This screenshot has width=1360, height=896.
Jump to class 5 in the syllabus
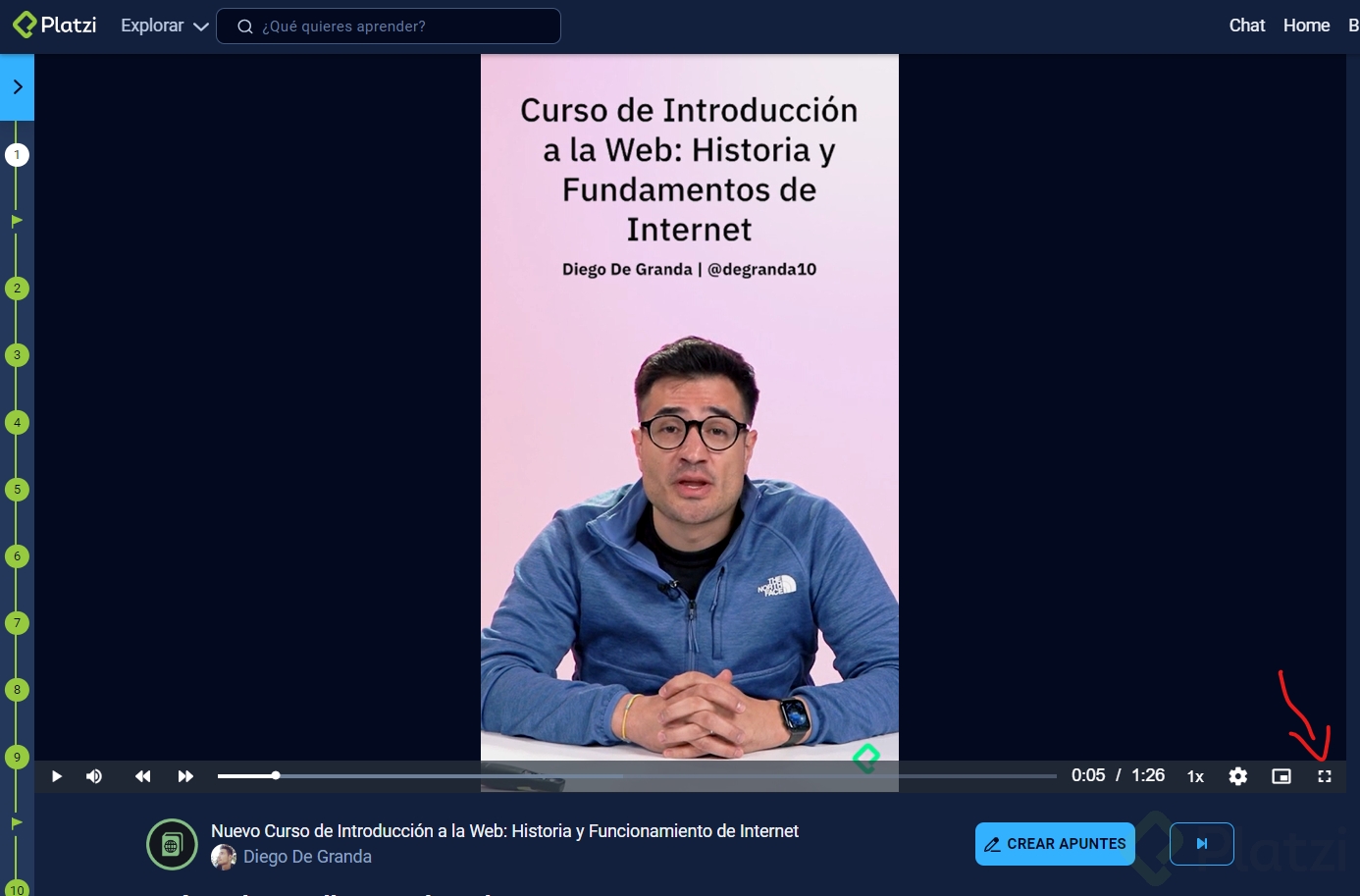17,490
